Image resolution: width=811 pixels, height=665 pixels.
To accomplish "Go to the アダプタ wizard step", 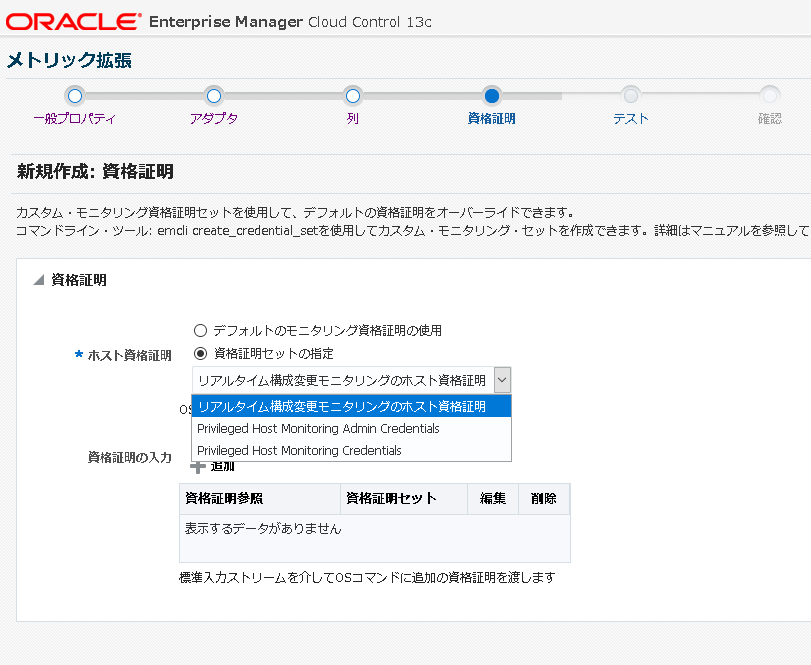I will coord(214,118).
